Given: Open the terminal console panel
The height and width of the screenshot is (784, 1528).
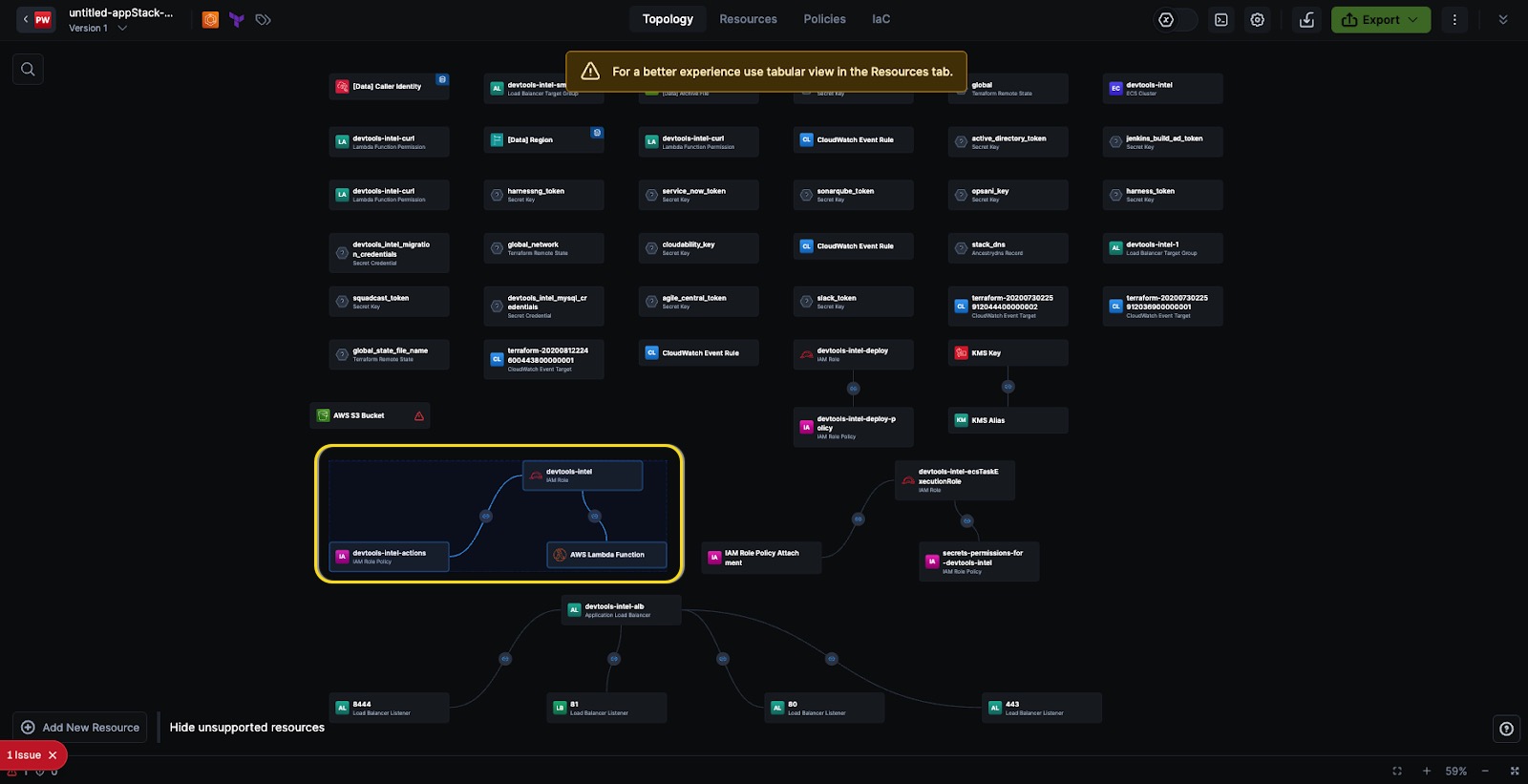Looking at the screenshot, I should (1220, 19).
